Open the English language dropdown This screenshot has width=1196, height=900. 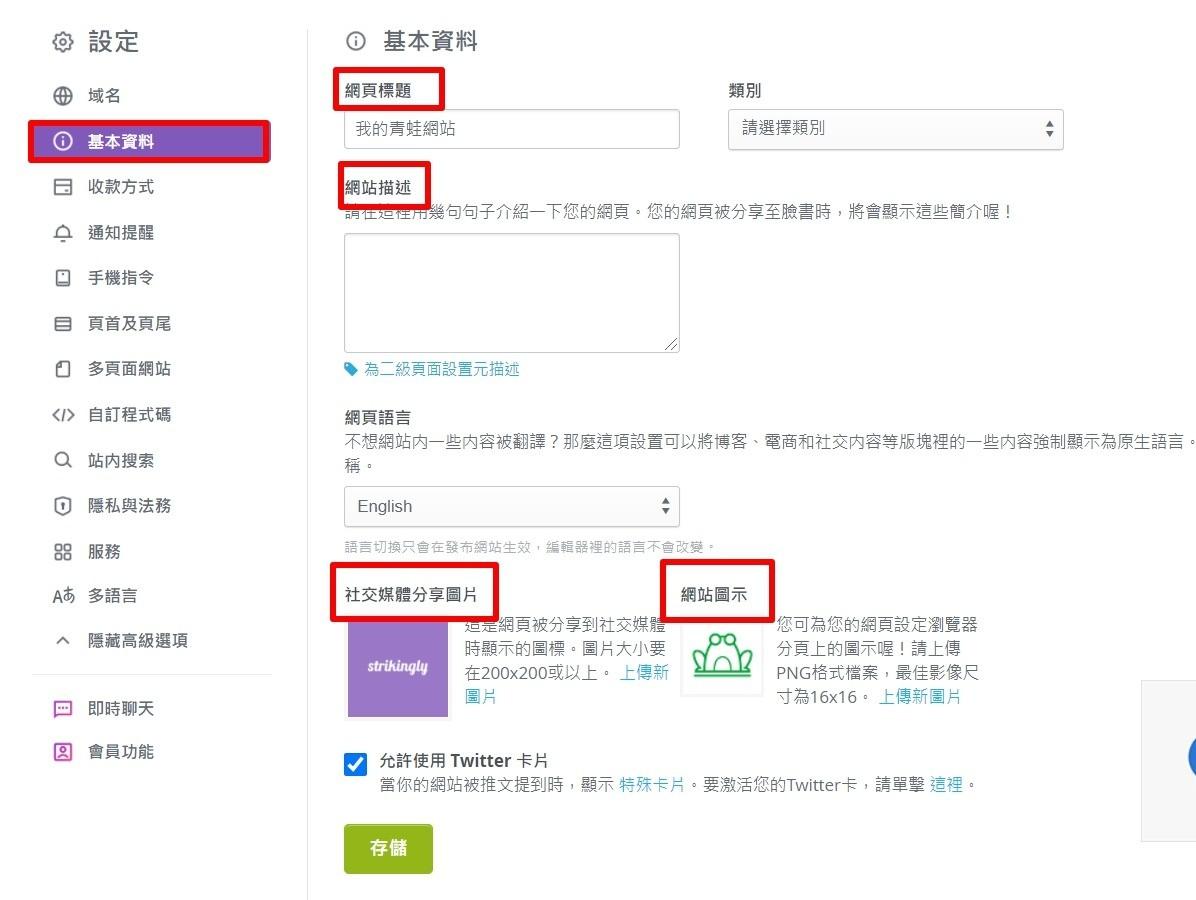coord(511,506)
